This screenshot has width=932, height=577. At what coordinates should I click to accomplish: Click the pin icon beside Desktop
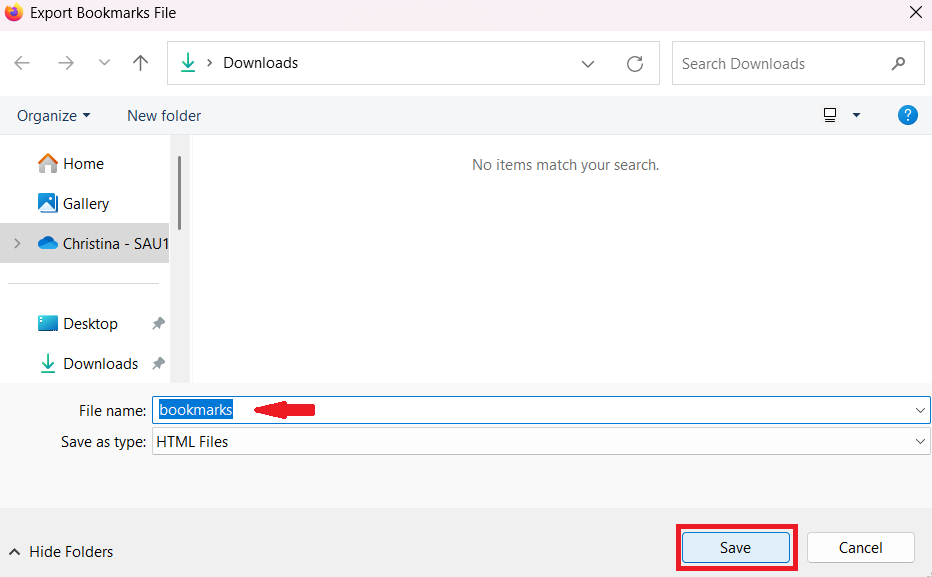[x=158, y=323]
